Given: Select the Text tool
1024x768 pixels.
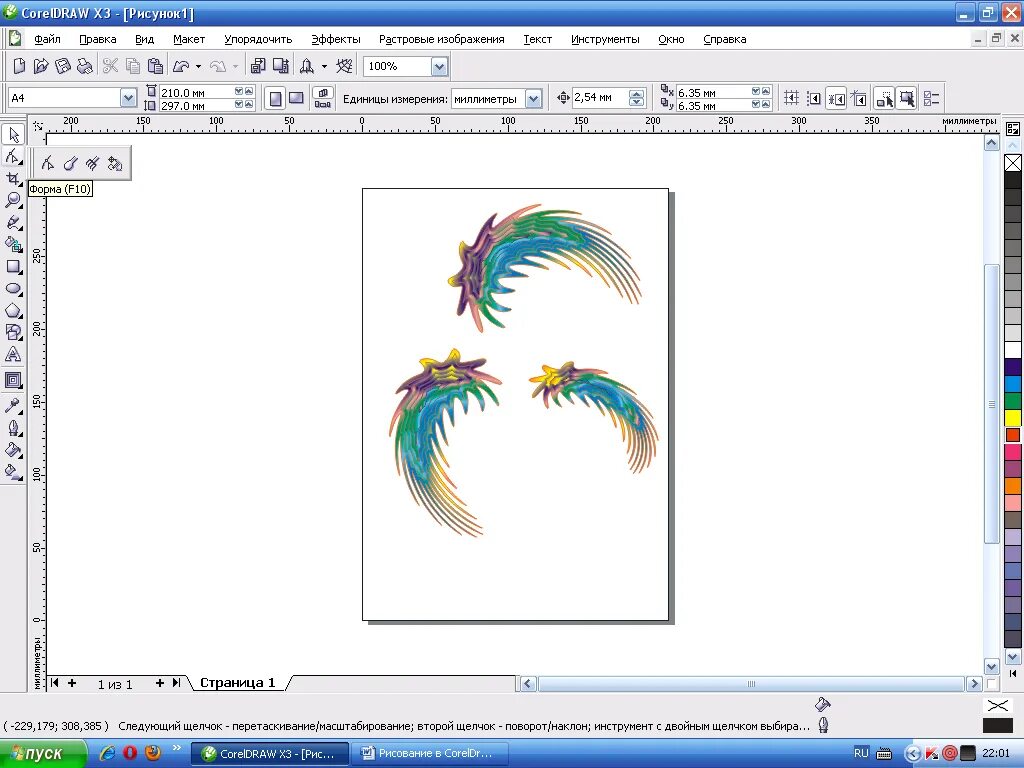Looking at the screenshot, I should click(13, 355).
